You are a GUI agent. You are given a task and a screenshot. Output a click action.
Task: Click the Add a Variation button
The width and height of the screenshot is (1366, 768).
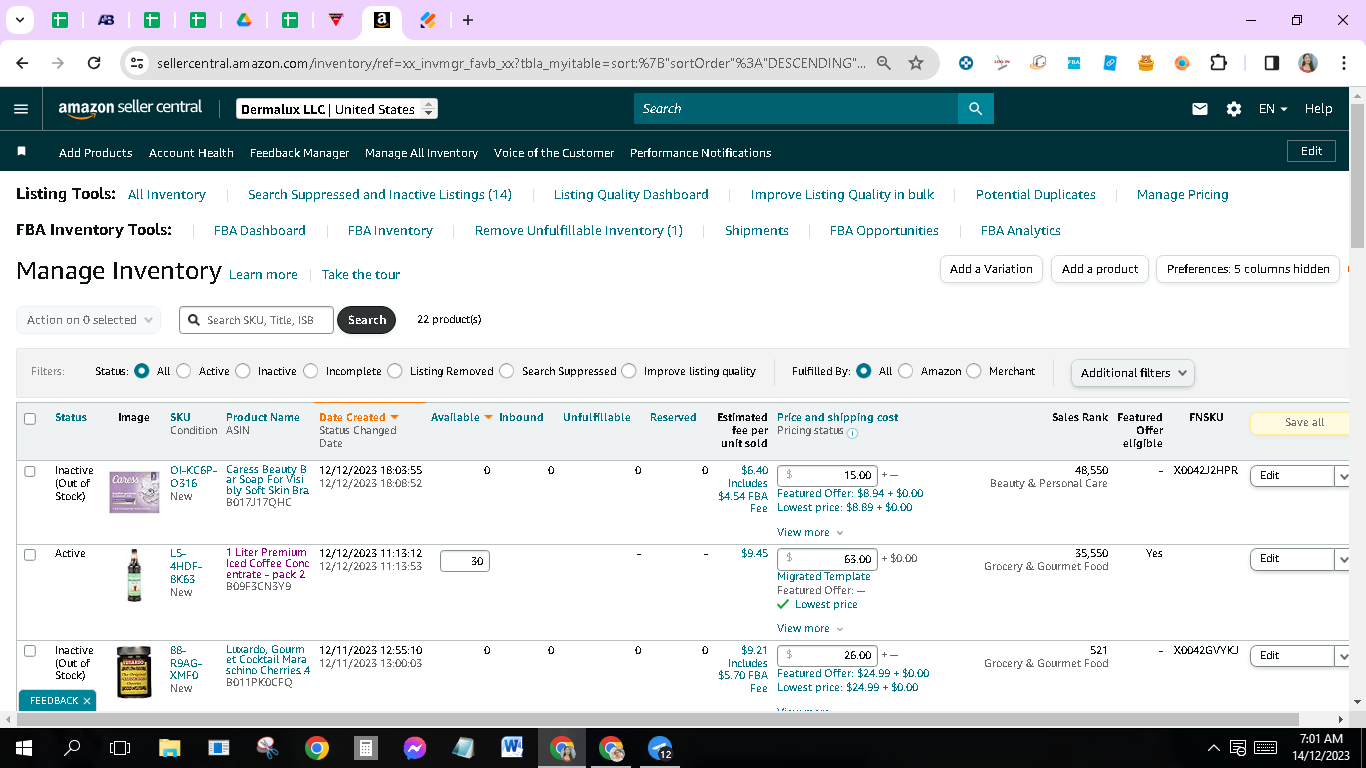pyautogui.click(x=991, y=269)
